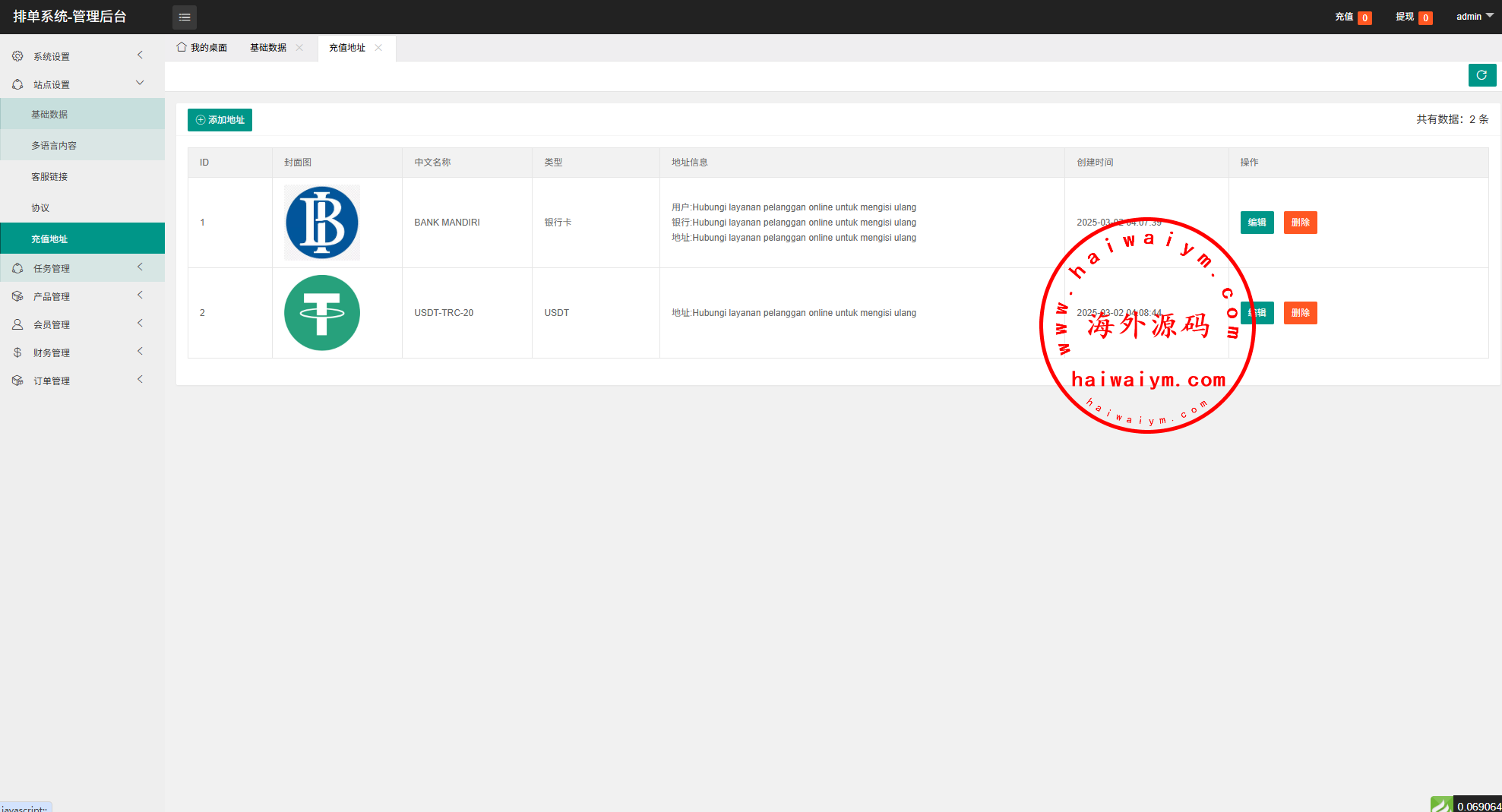
Task: Open the USDT Tether logo image
Action: coord(322,313)
